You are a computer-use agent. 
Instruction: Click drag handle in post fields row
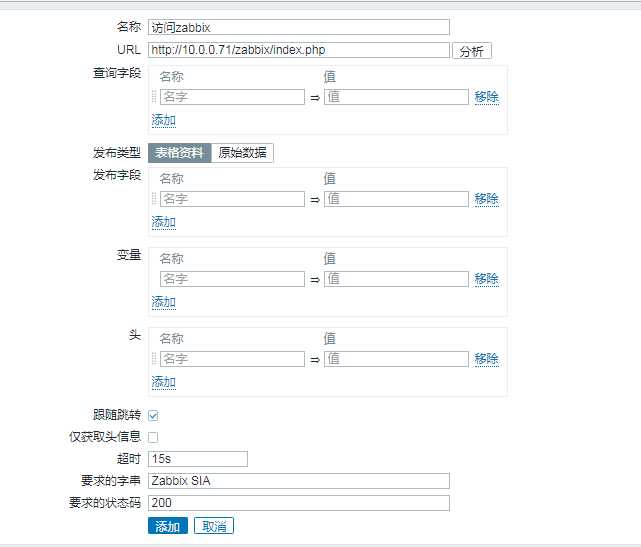(x=154, y=199)
